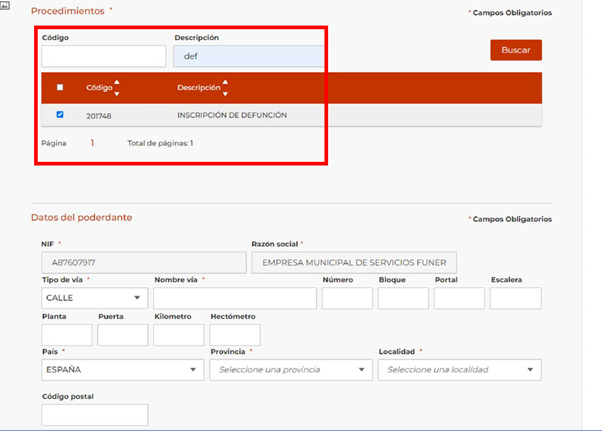
Task: Click the Bloque input field
Action: pyautogui.click(x=403, y=298)
